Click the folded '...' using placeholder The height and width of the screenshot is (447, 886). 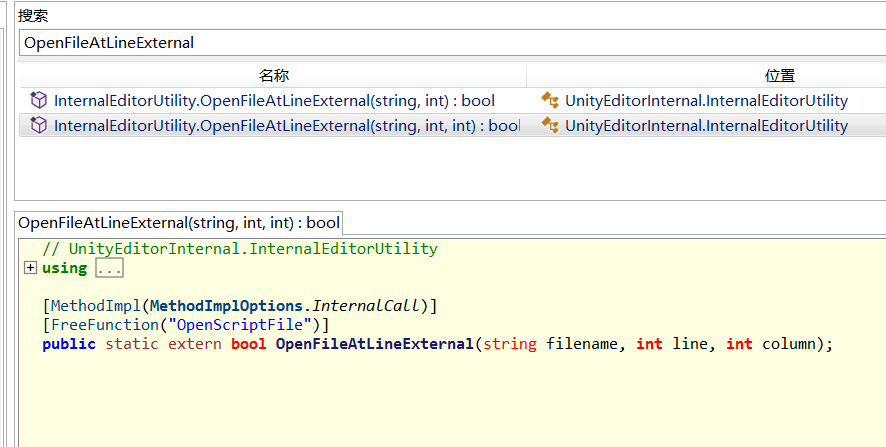point(109,268)
